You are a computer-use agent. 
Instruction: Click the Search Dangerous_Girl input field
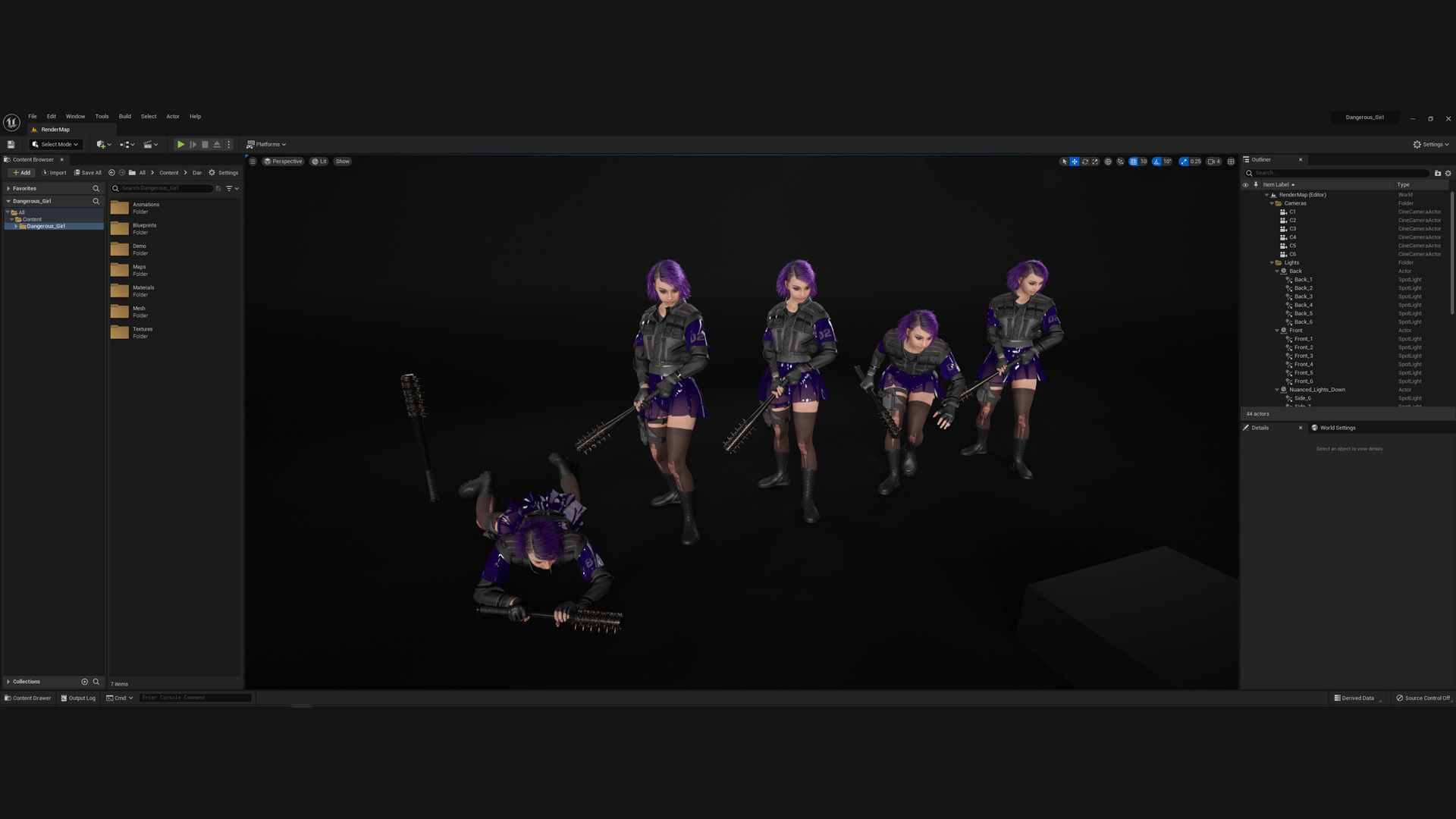click(162, 188)
